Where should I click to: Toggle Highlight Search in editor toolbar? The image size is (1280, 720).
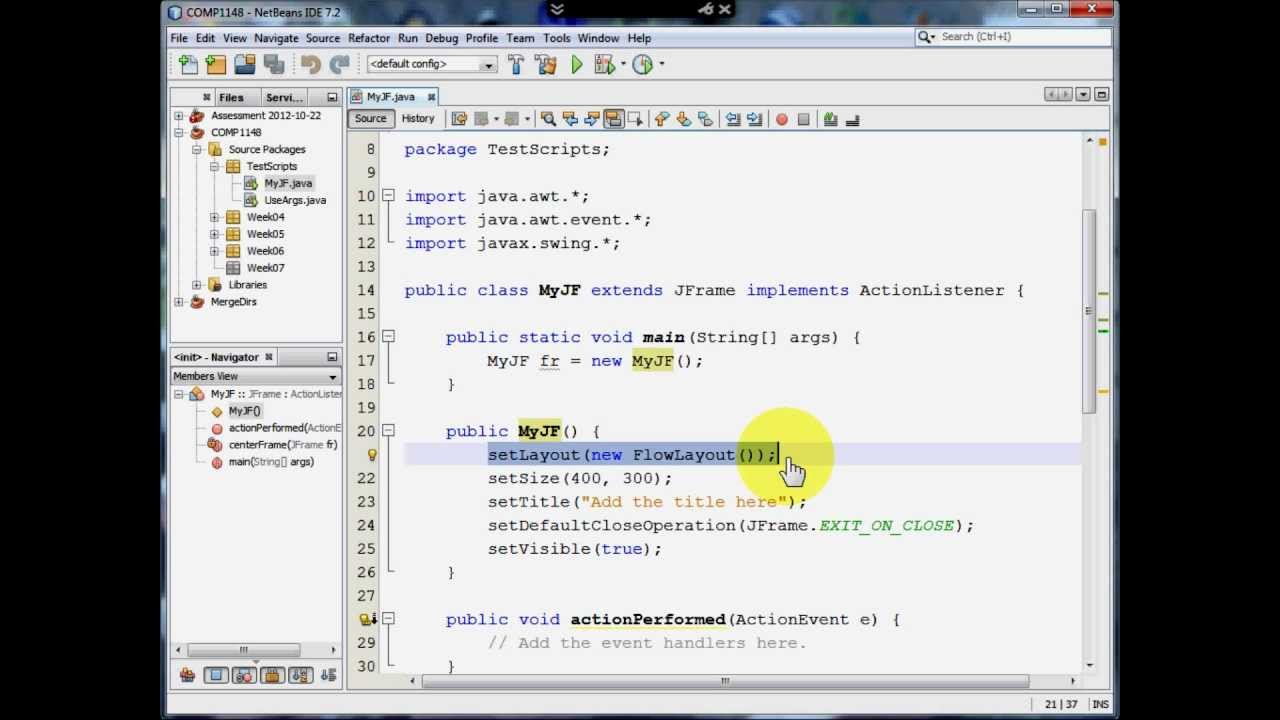(614, 119)
